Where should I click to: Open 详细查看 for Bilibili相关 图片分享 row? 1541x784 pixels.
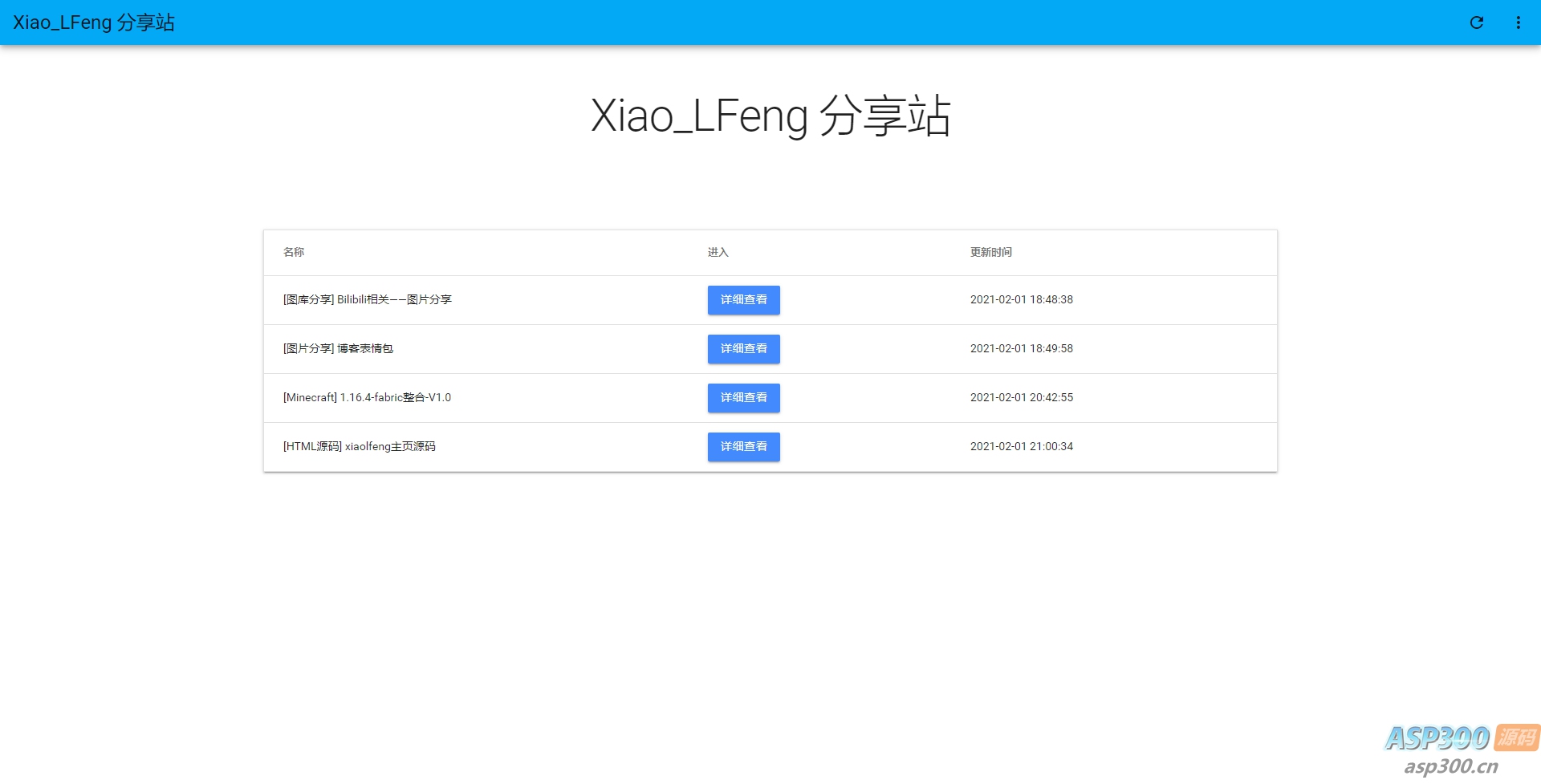(743, 300)
